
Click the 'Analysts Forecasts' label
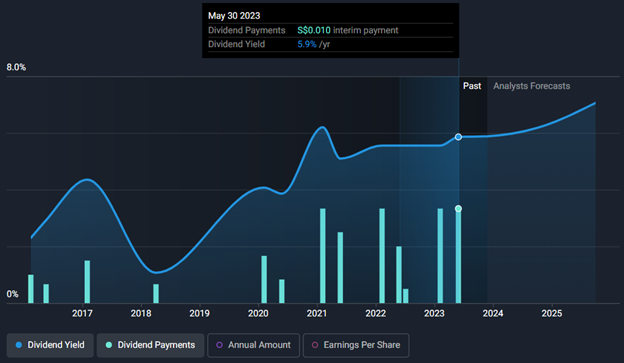tap(532, 86)
